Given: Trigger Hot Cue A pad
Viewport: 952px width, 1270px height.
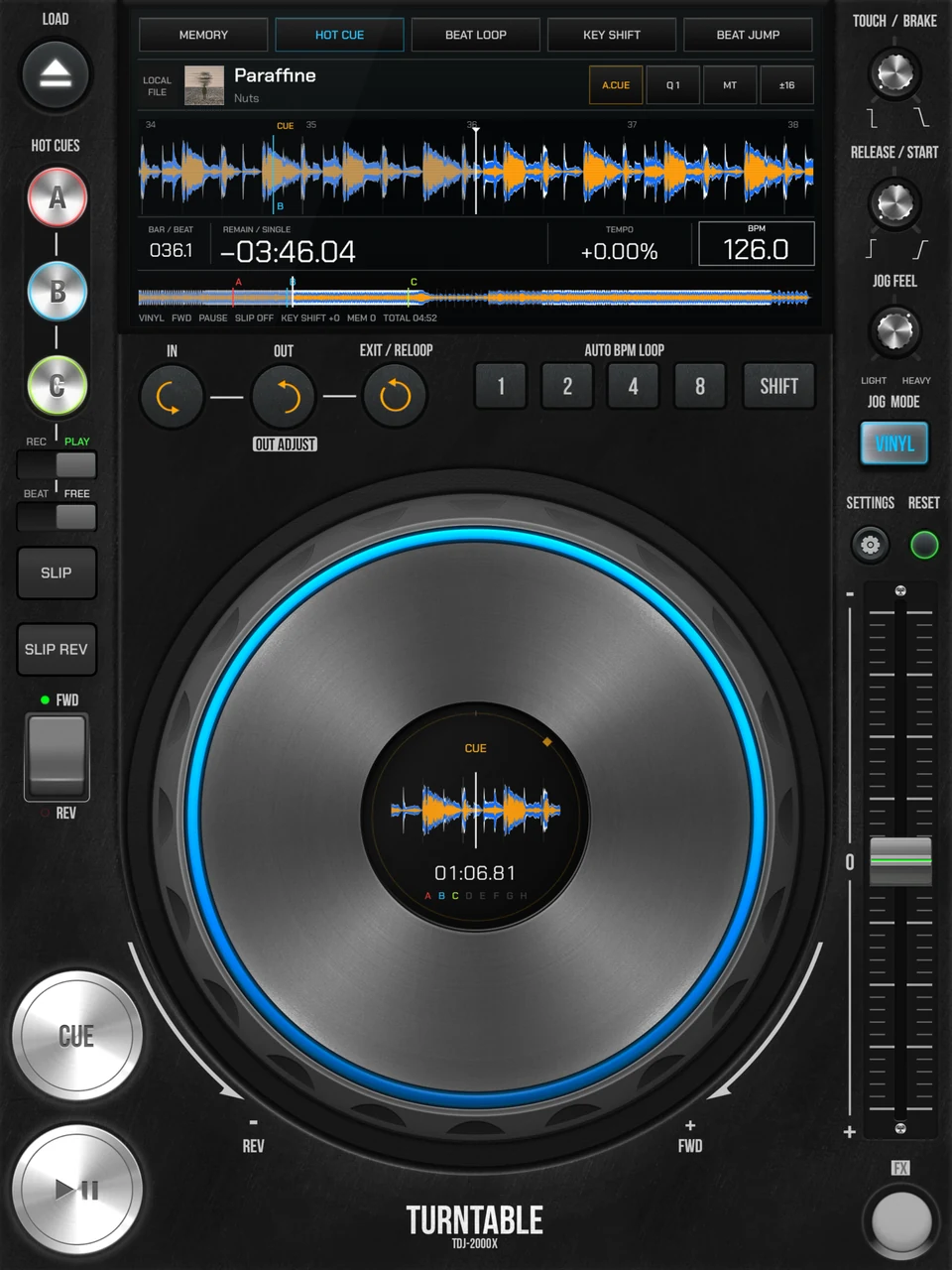Looking at the screenshot, I should 57,197.
